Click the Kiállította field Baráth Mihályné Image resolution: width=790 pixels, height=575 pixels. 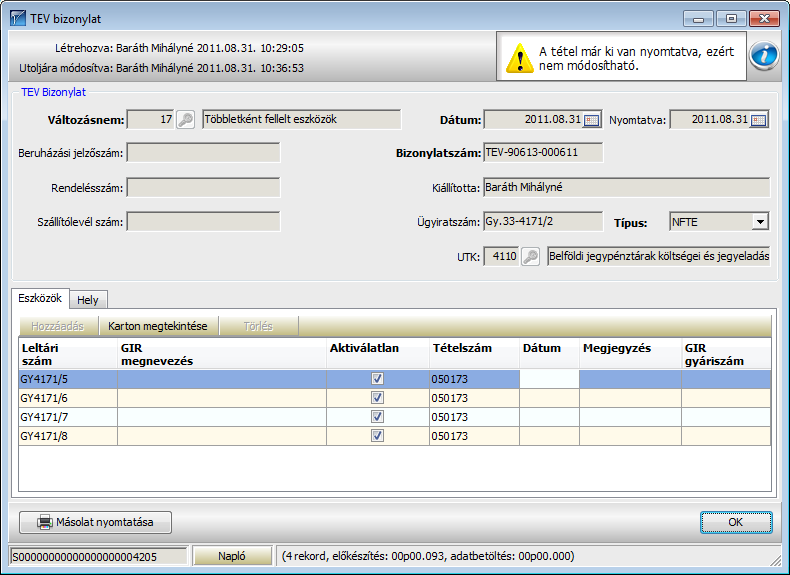626,187
